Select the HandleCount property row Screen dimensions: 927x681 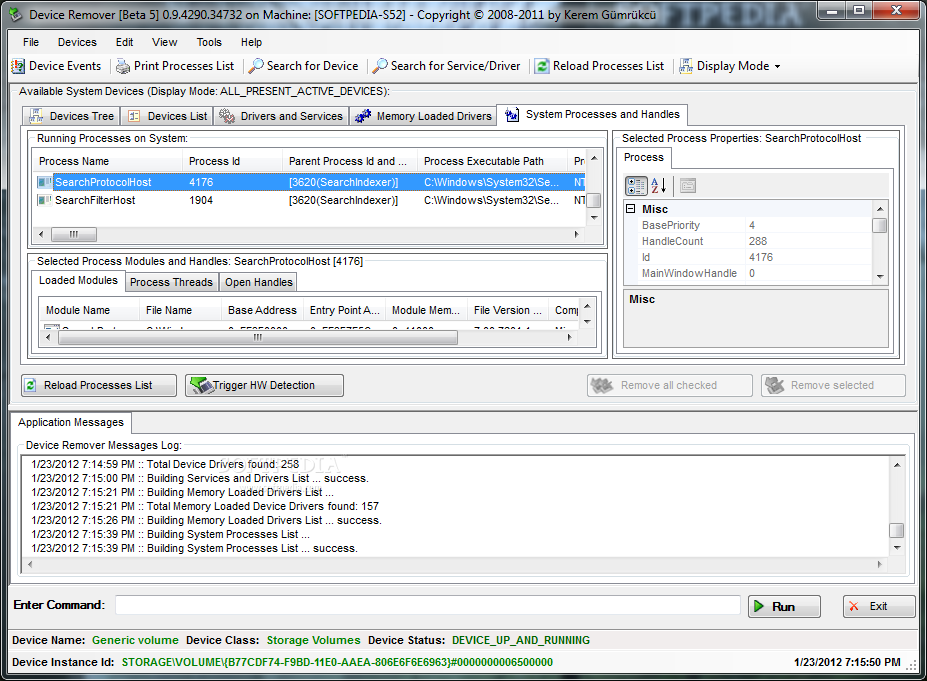pyautogui.click(x=748, y=241)
